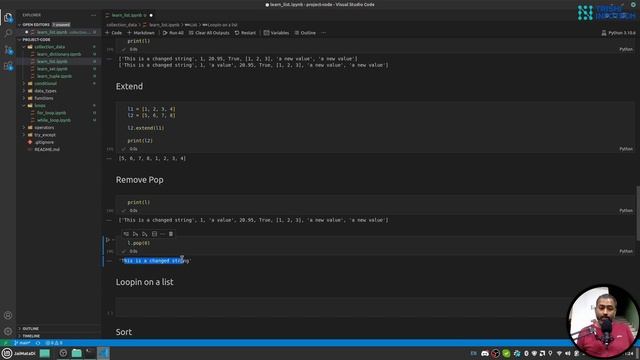This screenshot has width=640, height=360.
Task: Collapse the OPEN EDITORS section
Action: coord(59,24)
